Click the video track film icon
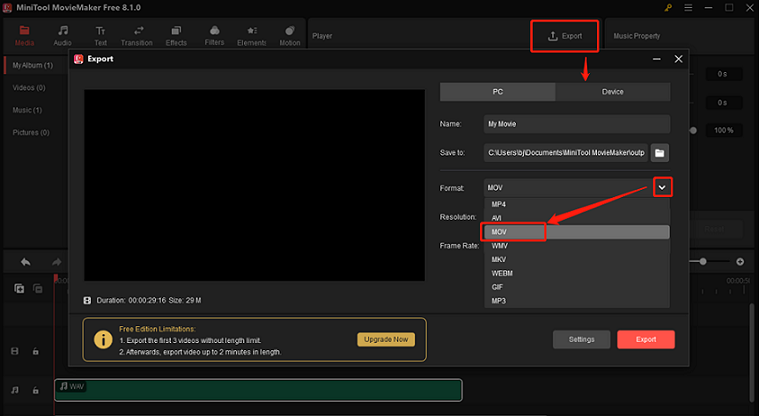759x416 pixels. click(15, 351)
